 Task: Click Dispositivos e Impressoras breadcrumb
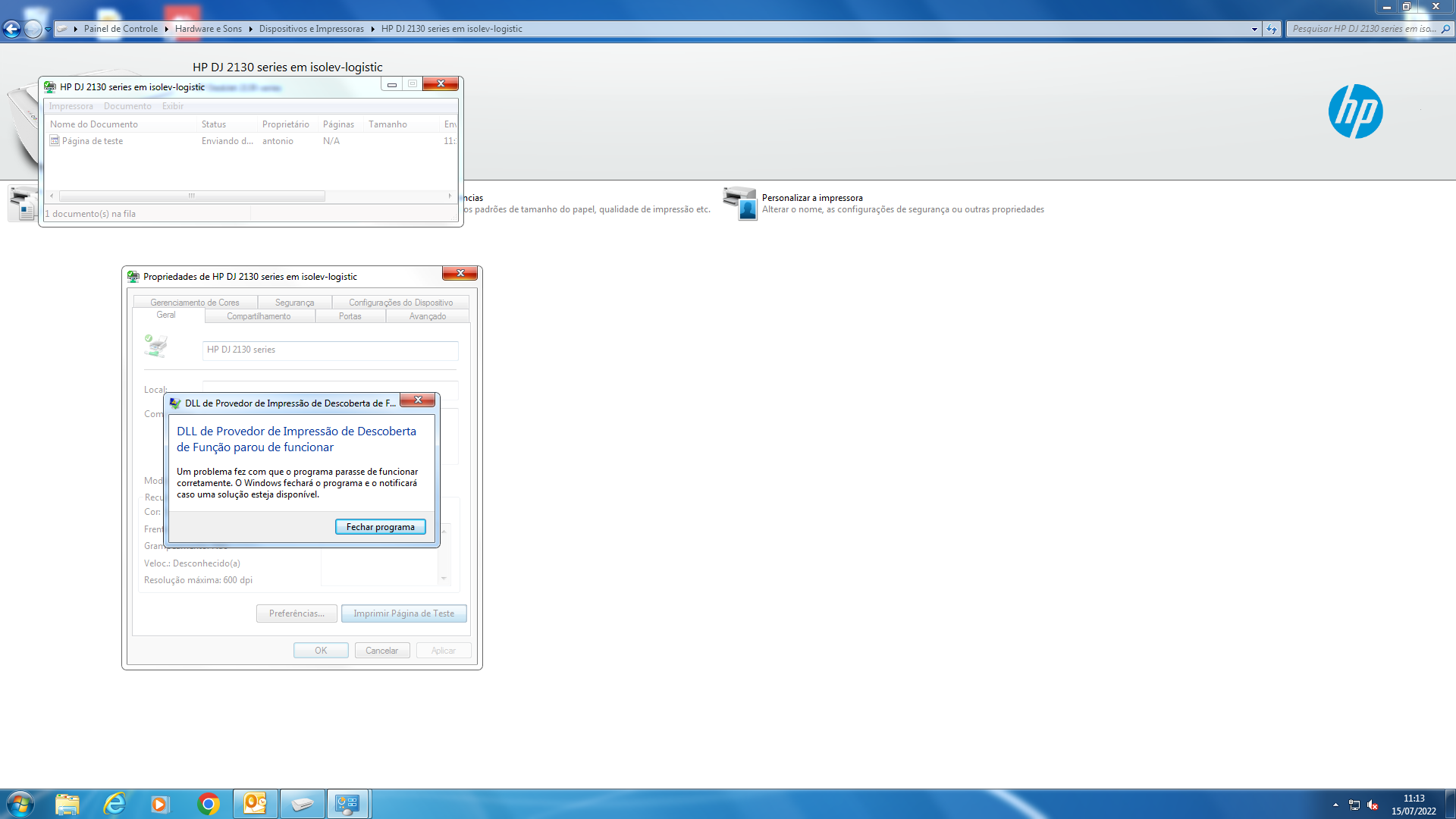pos(311,29)
